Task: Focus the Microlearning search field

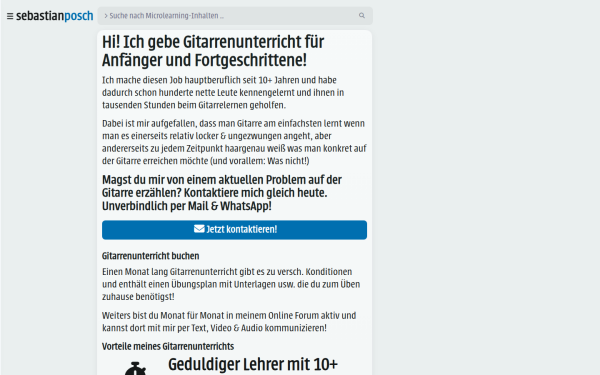Action: click(235, 16)
